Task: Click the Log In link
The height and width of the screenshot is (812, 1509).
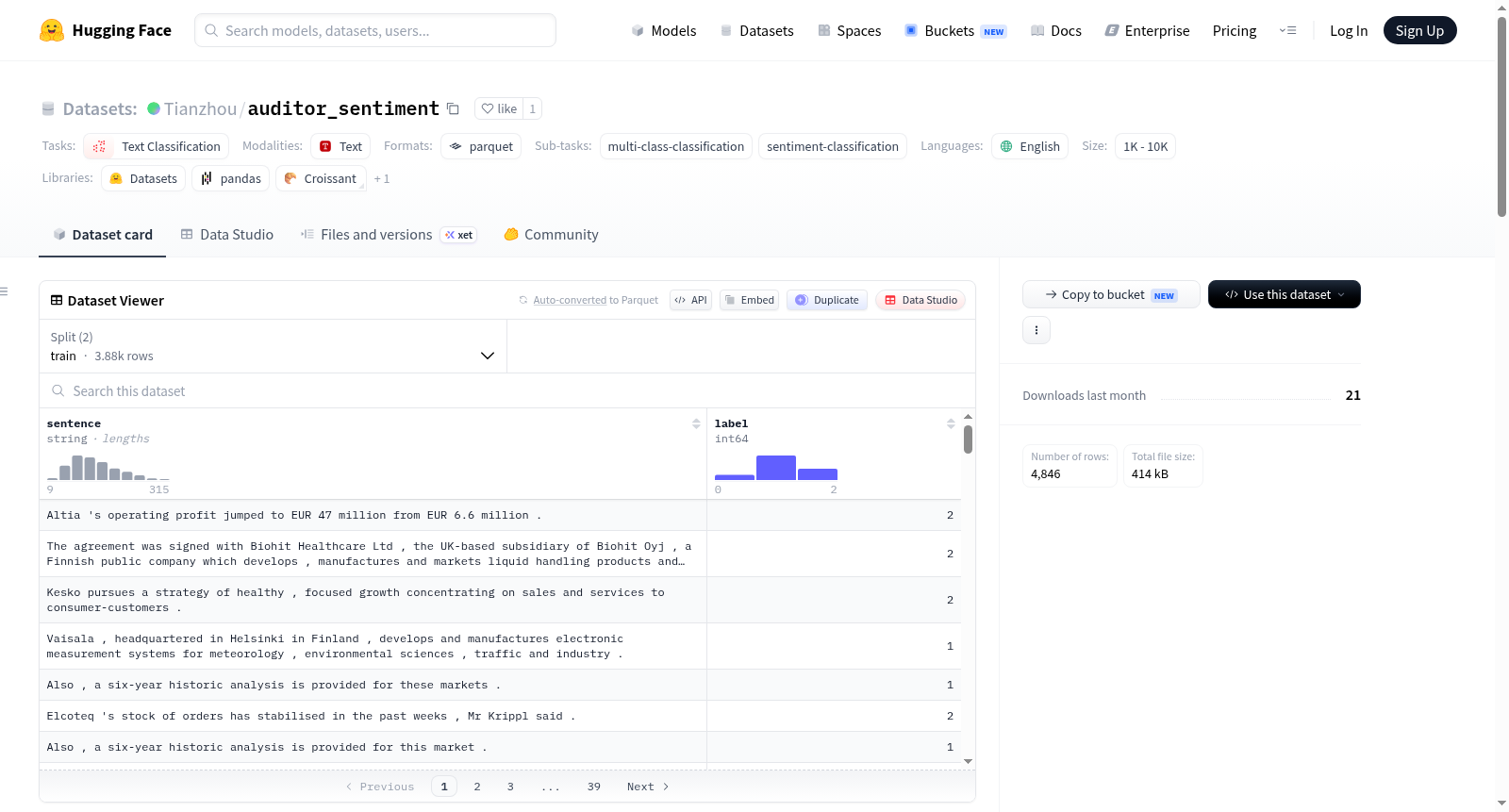Action: [x=1348, y=31]
